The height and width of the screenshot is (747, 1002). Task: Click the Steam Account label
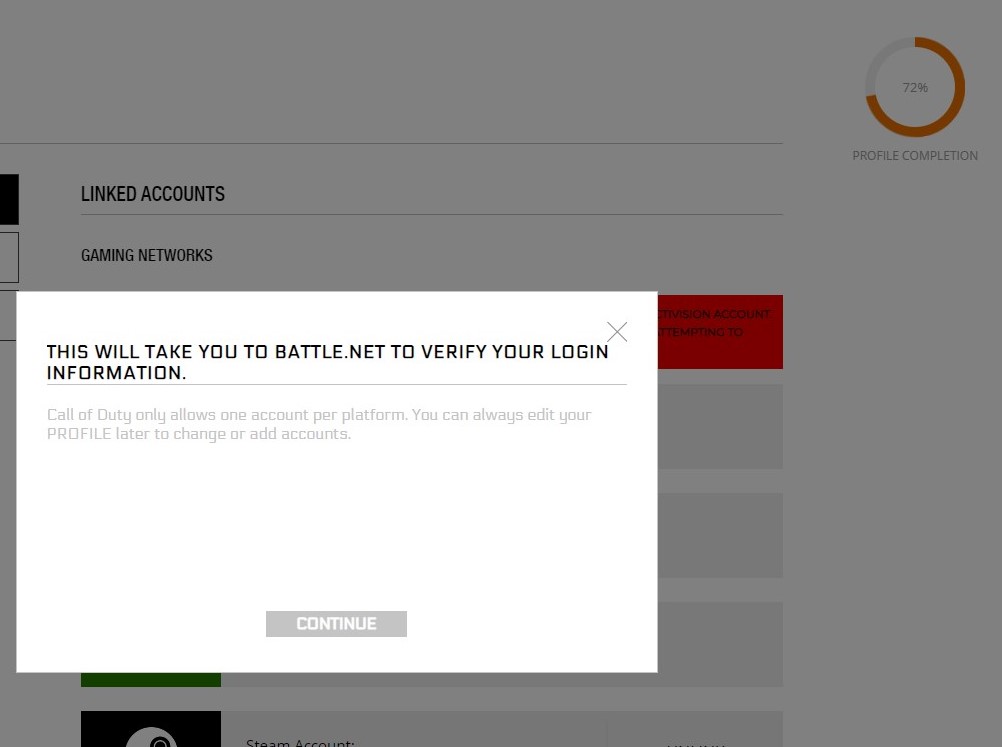pyautogui.click(x=300, y=743)
